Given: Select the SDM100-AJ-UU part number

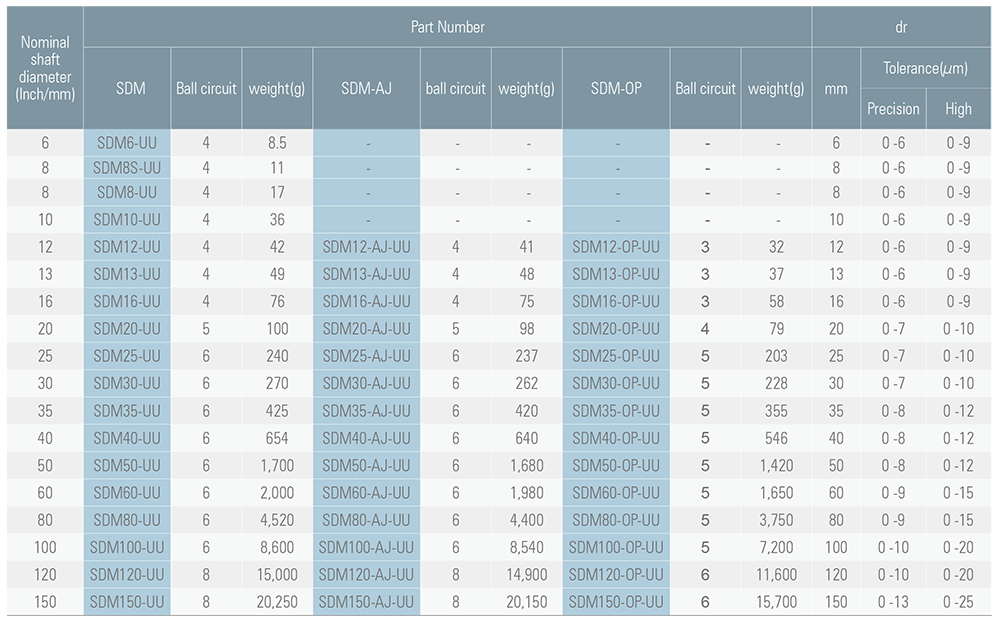Looking at the screenshot, I should click(x=366, y=547).
